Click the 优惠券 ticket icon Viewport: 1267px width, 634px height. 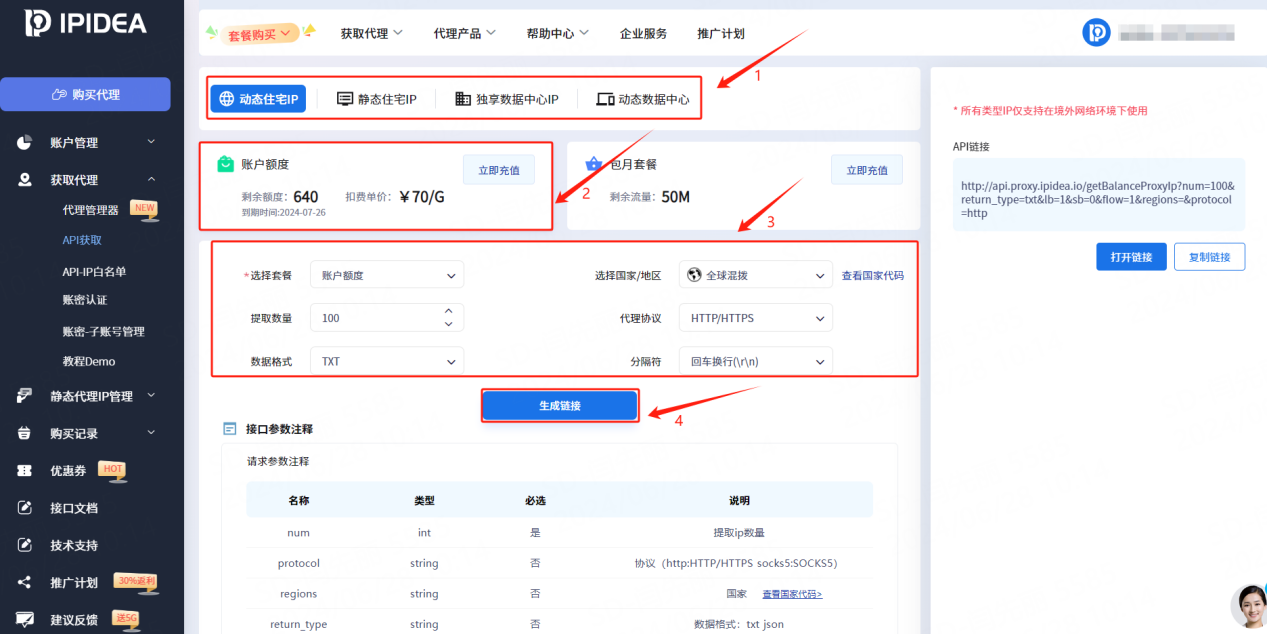[x=25, y=470]
